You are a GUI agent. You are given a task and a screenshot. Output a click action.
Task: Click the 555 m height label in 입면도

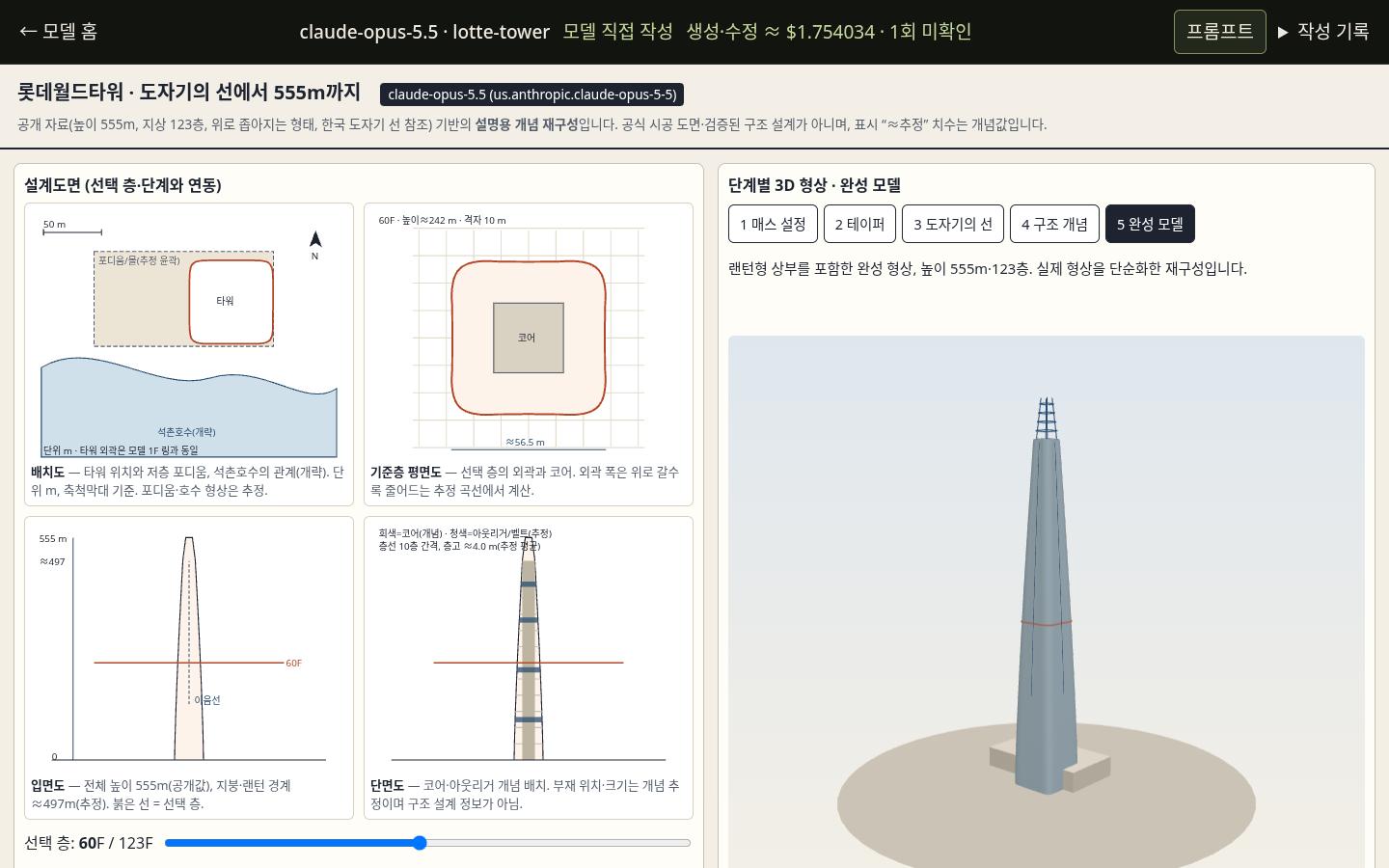point(53,539)
